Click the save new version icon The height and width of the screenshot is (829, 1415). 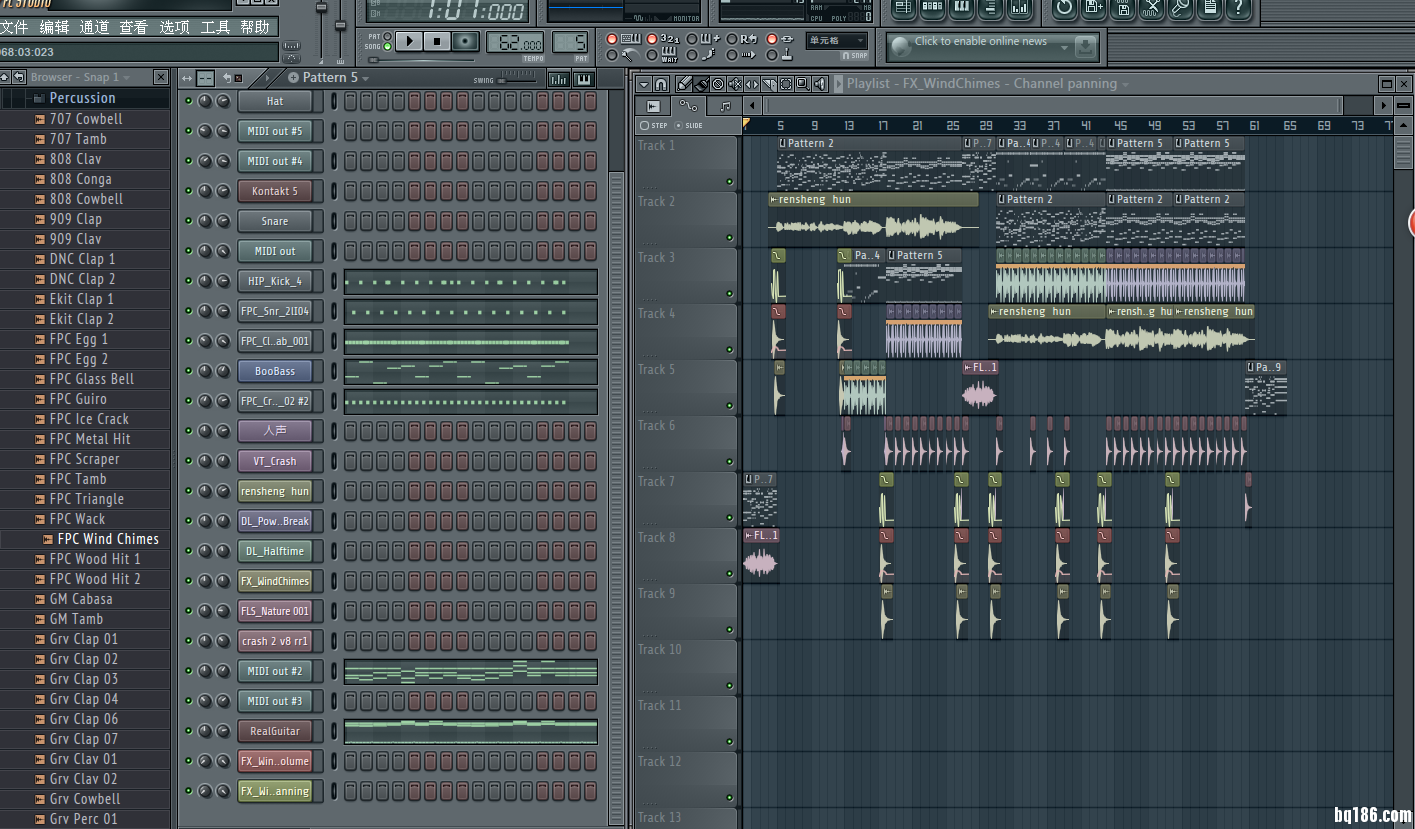point(1094,9)
